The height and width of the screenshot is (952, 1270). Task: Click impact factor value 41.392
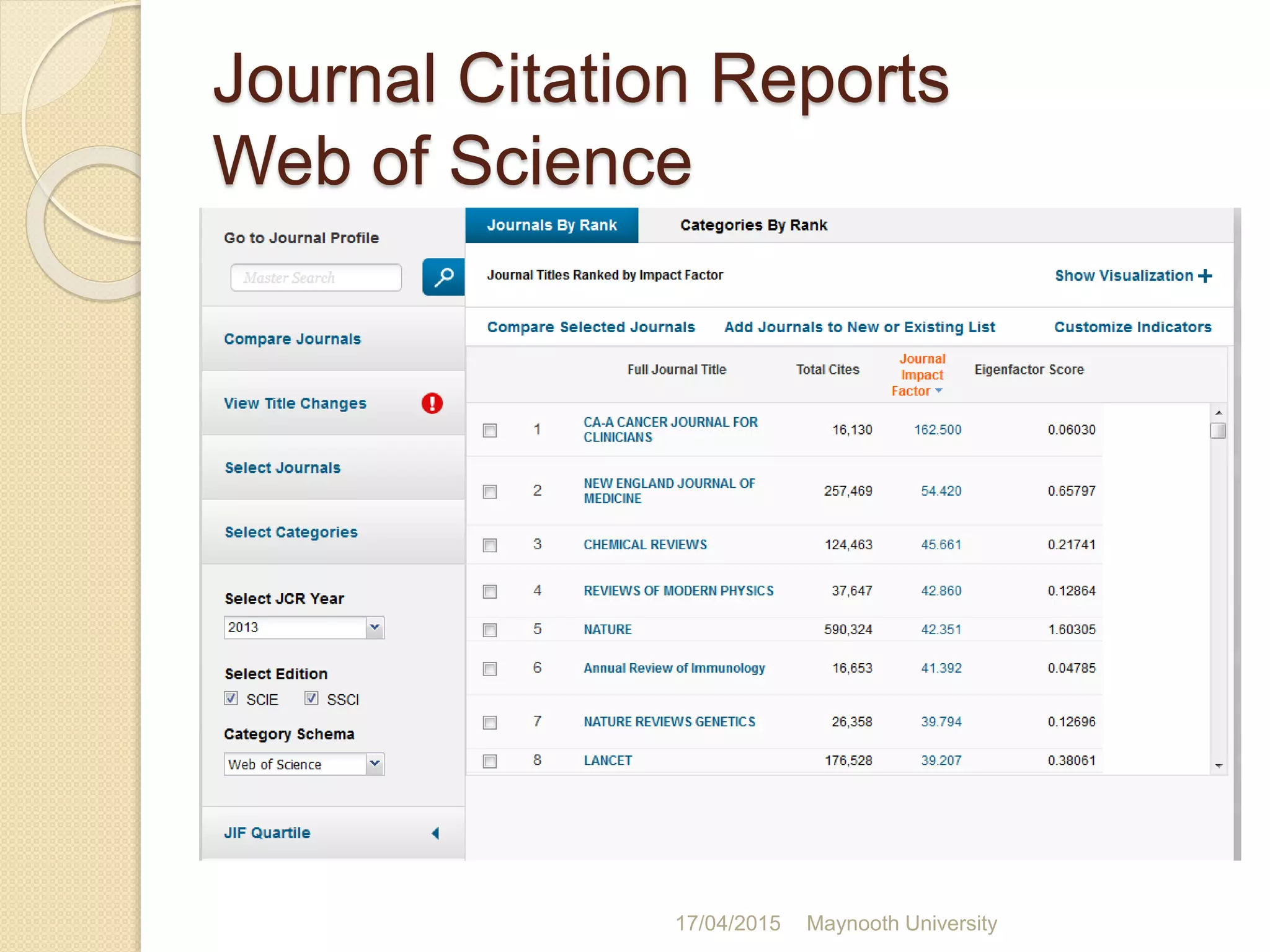pos(941,668)
